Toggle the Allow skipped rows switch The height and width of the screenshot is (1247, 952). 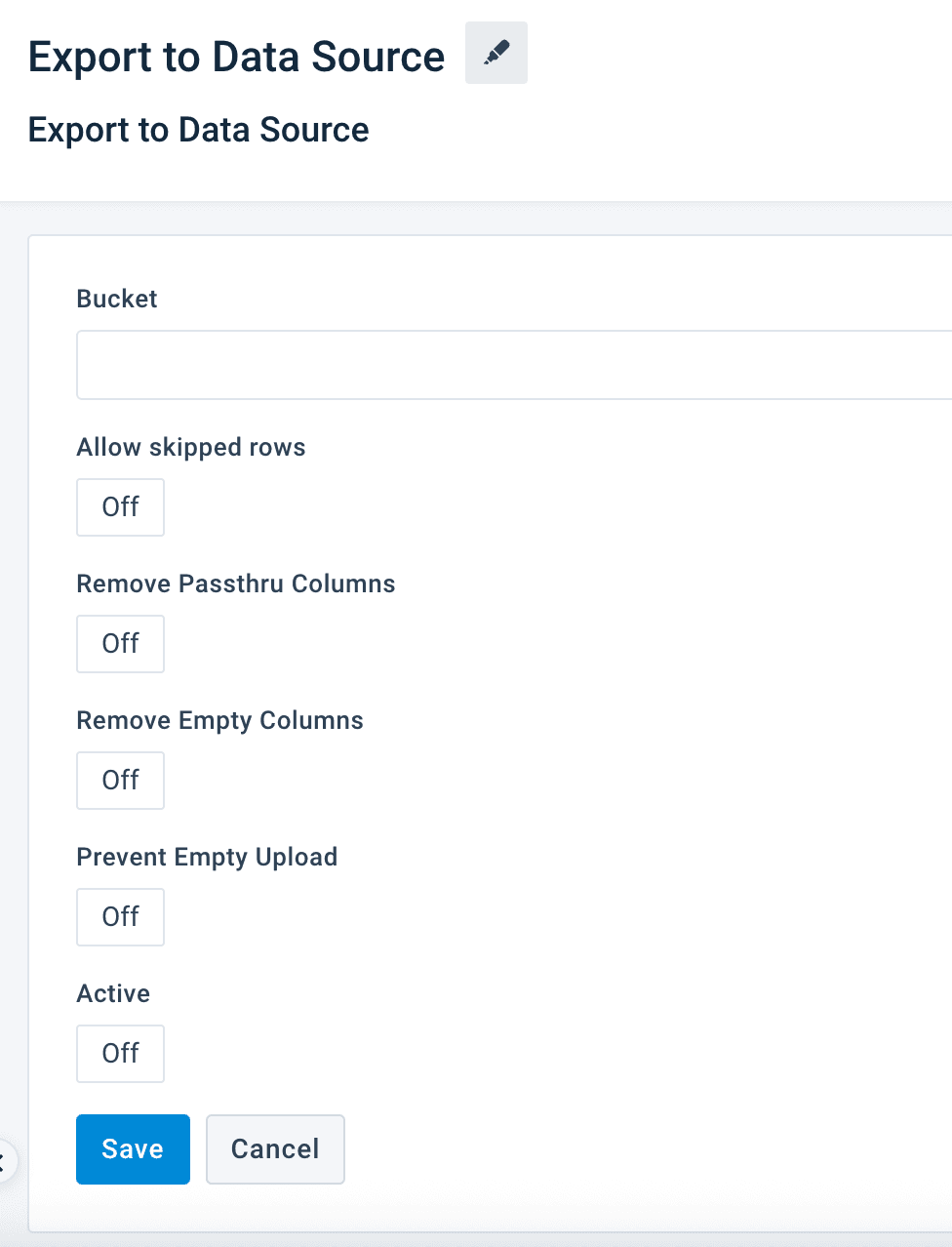pos(121,507)
